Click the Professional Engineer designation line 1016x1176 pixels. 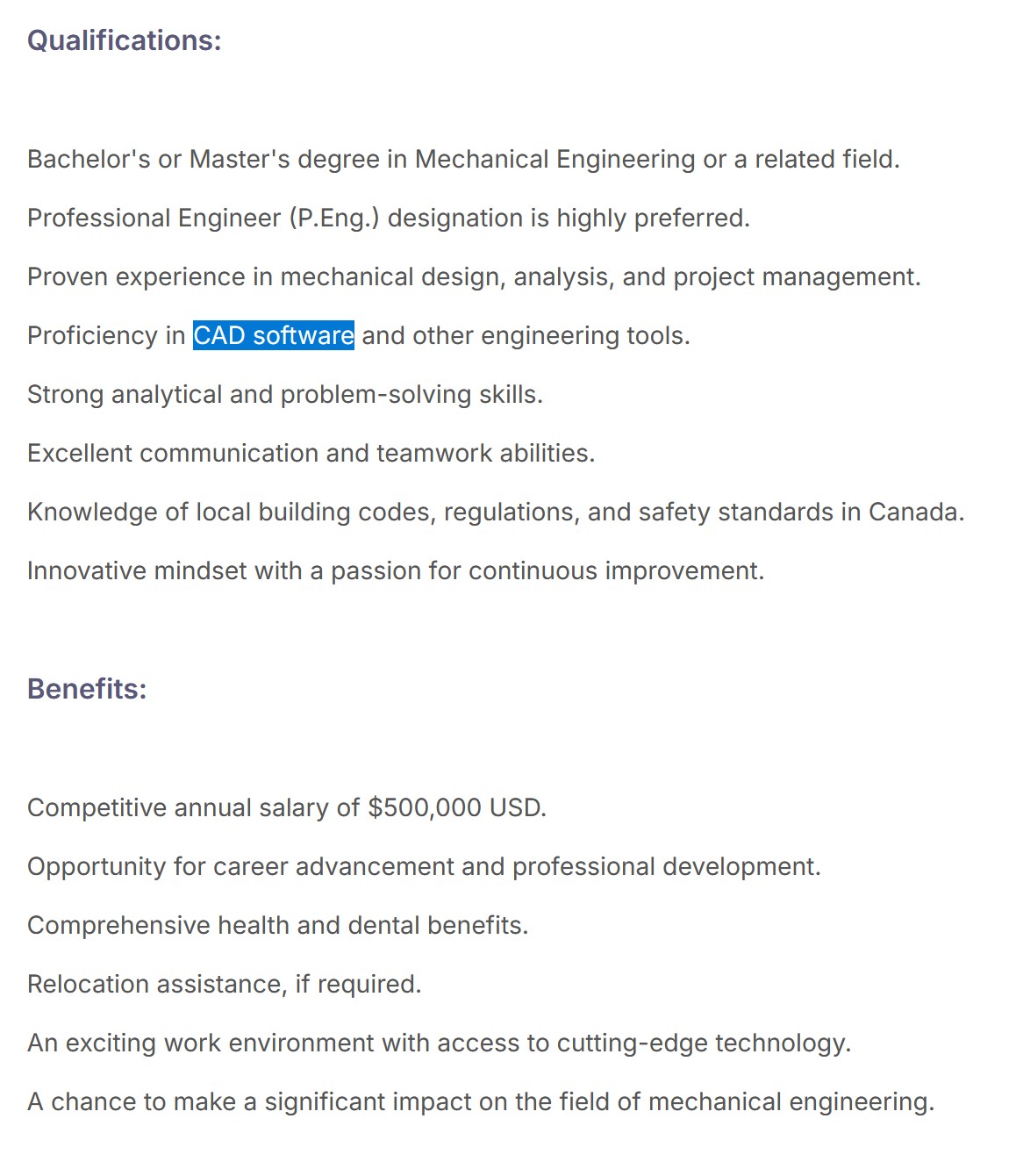click(x=389, y=218)
